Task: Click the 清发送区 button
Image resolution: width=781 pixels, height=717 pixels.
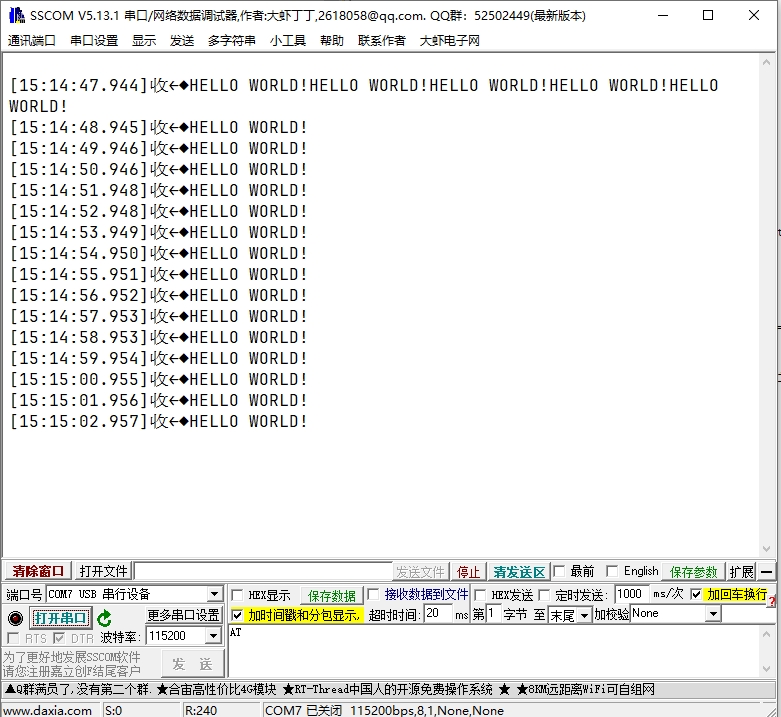Action: click(x=519, y=572)
